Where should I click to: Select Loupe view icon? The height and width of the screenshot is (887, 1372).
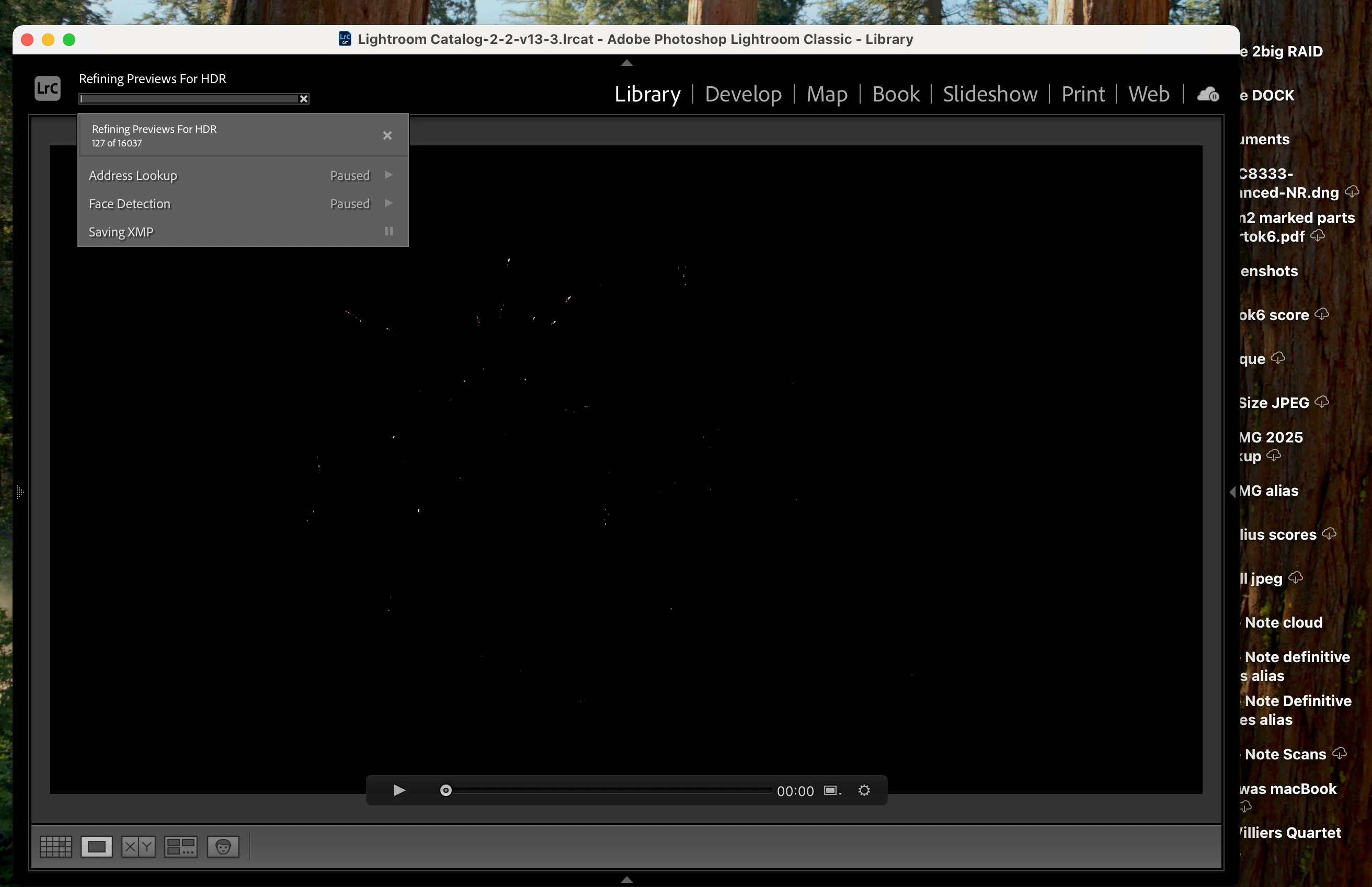click(x=96, y=847)
